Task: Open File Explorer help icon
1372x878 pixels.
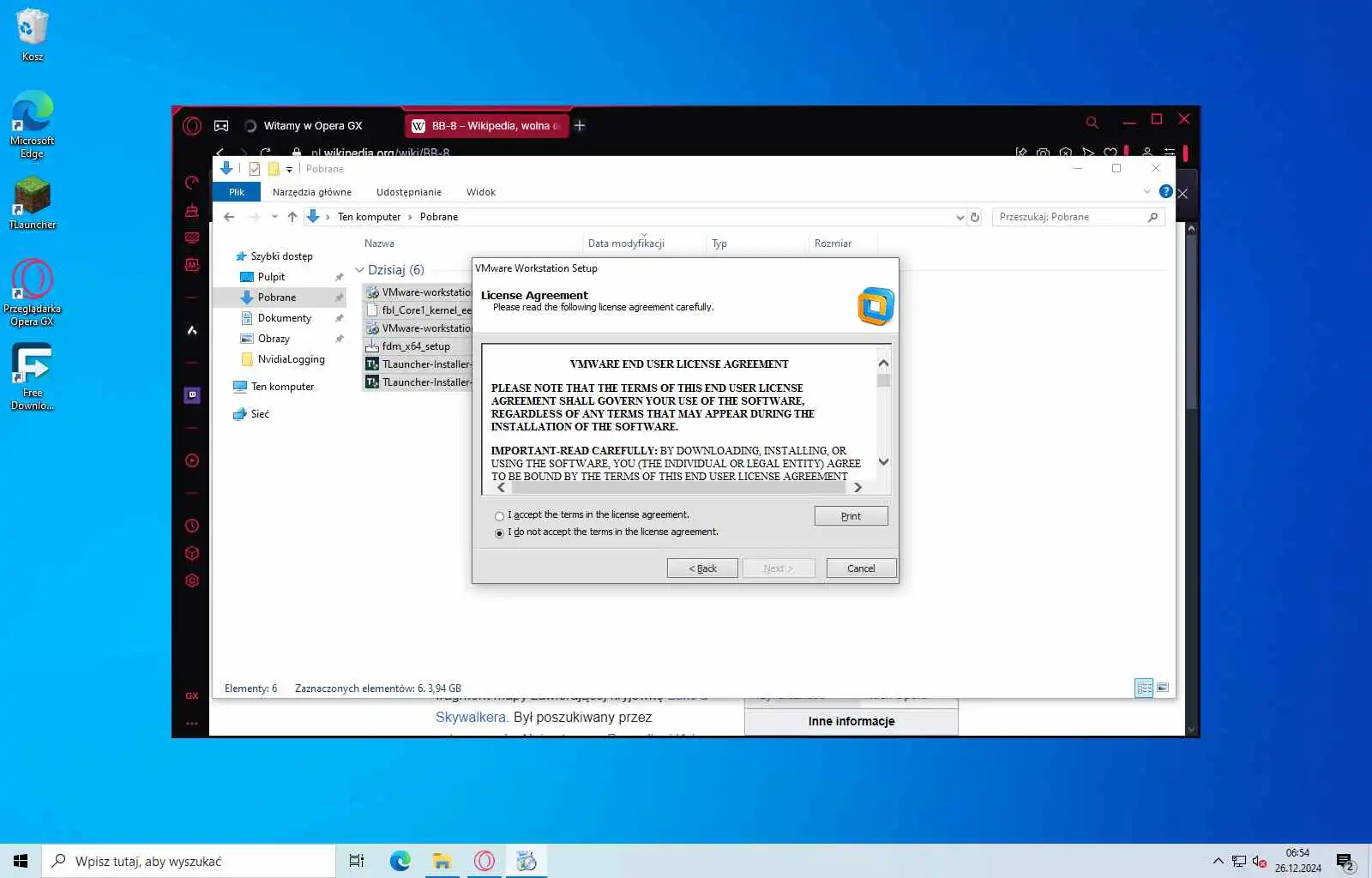Action: pos(1166,191)
